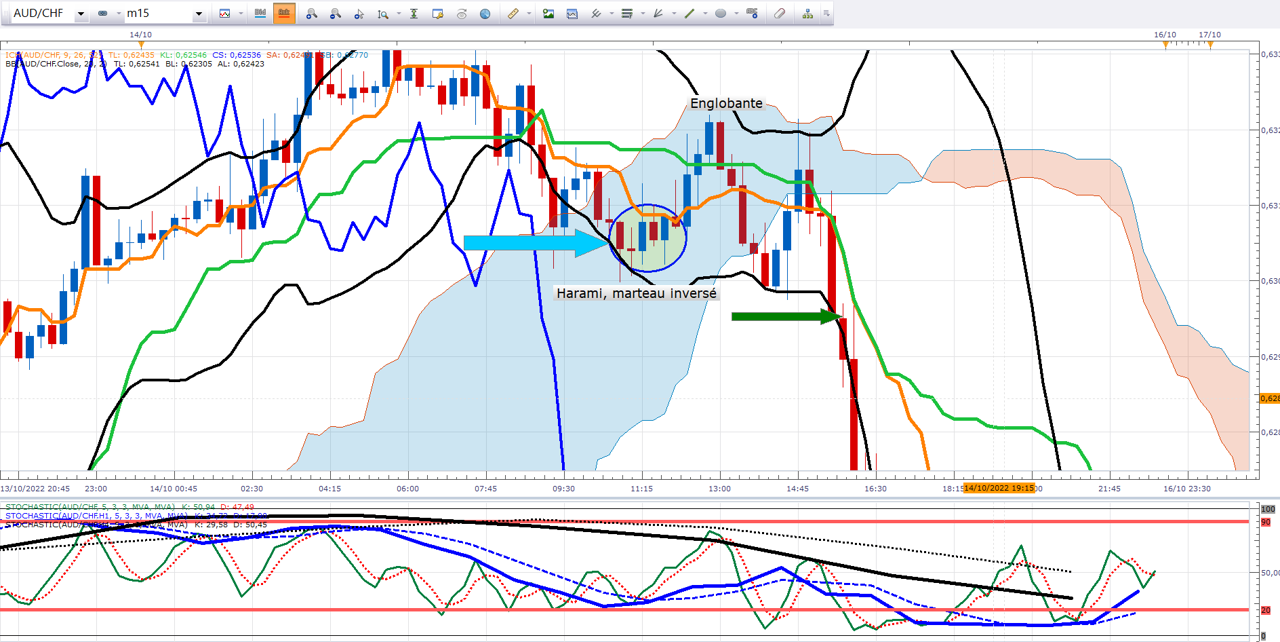Screen dimensions: 1280x642
Task: Open the m15 timeframe dropdown
Action: (199, 14)
